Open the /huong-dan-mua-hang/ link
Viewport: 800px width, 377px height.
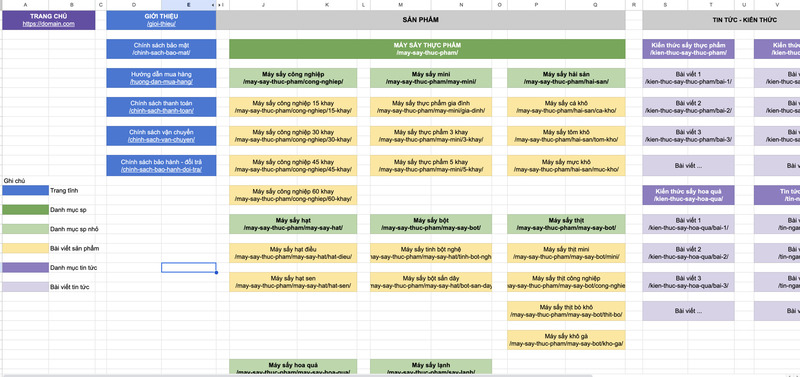point(161,82)
